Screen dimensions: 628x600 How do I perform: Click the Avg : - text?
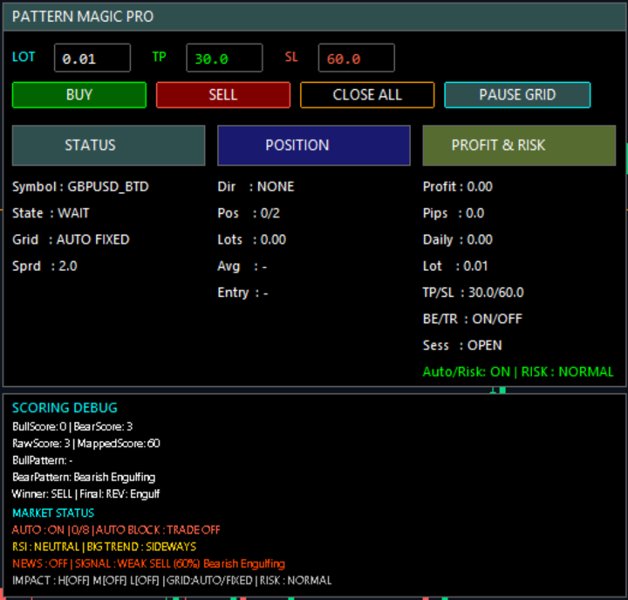point(242,266)
